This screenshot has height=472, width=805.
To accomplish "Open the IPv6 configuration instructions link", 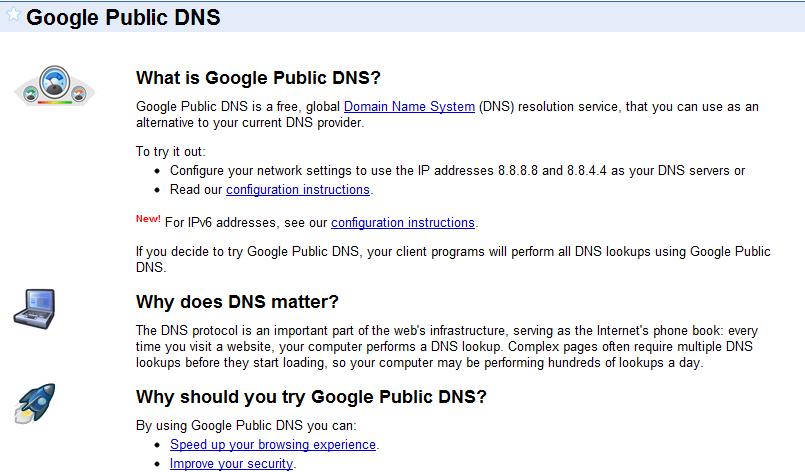I will (403, 222).
